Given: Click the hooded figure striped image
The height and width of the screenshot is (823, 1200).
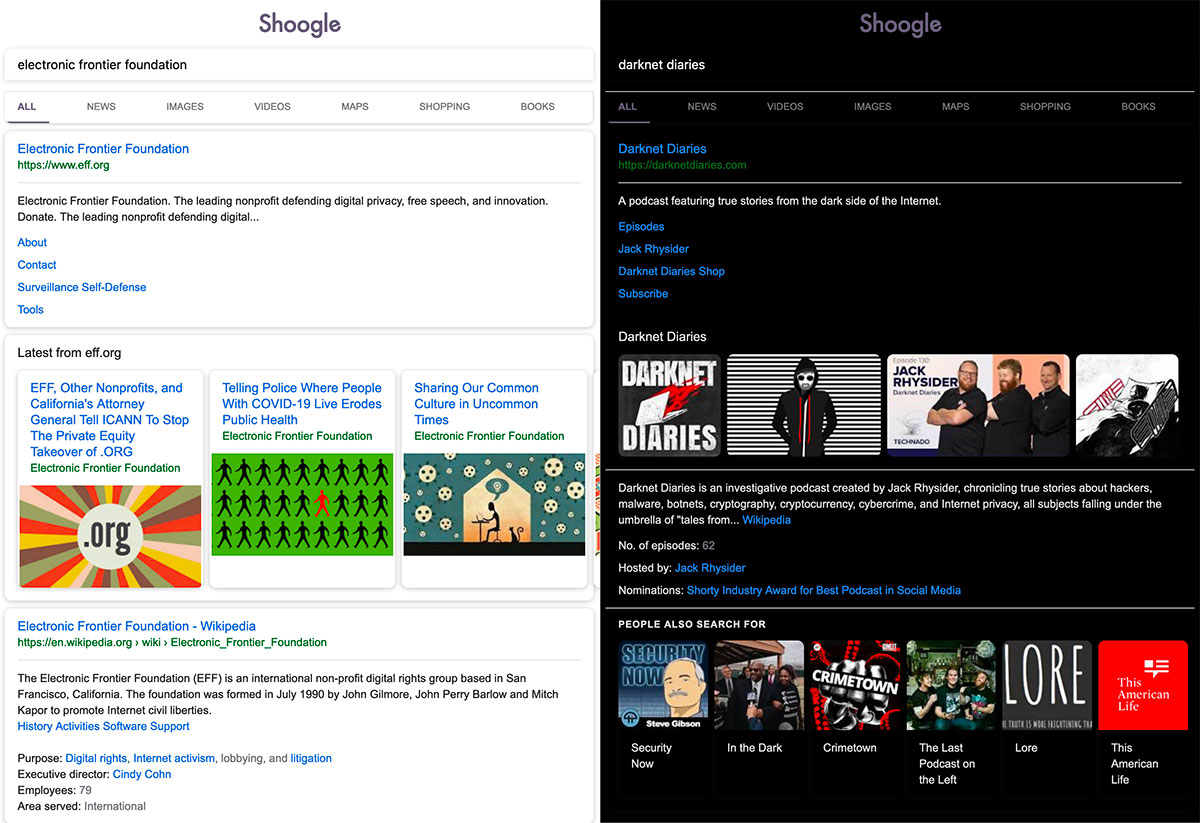Looking at the screenshot, I should pos(803,405).
